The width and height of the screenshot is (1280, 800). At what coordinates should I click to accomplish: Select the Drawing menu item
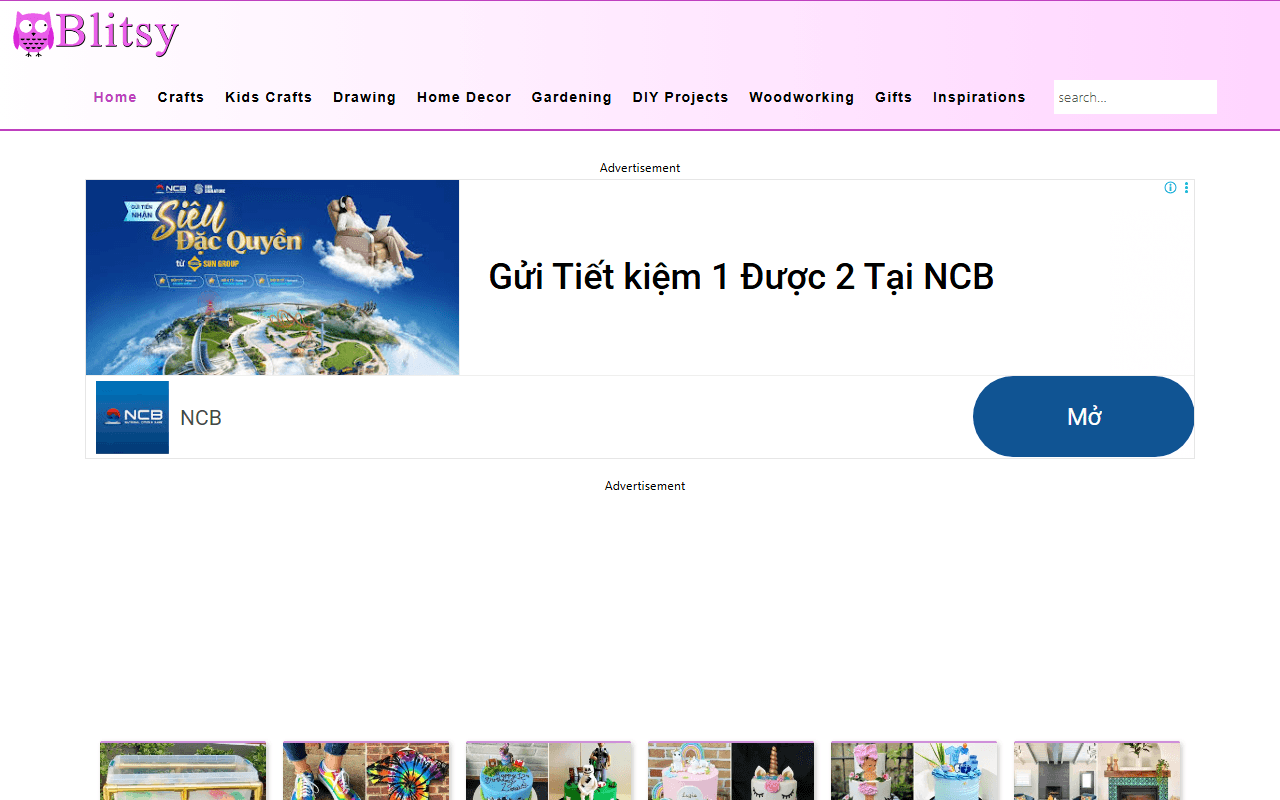coord(365,97)
